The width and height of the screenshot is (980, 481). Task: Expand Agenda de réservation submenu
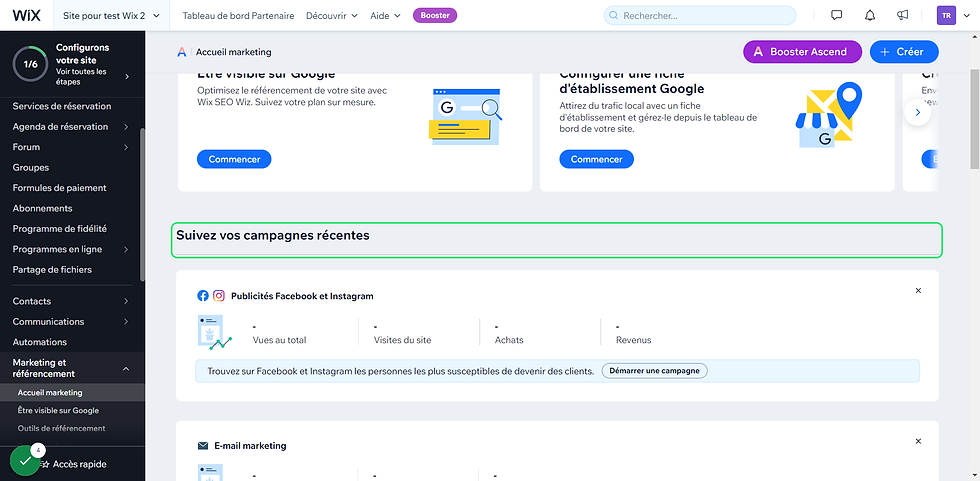click(126, 127)
